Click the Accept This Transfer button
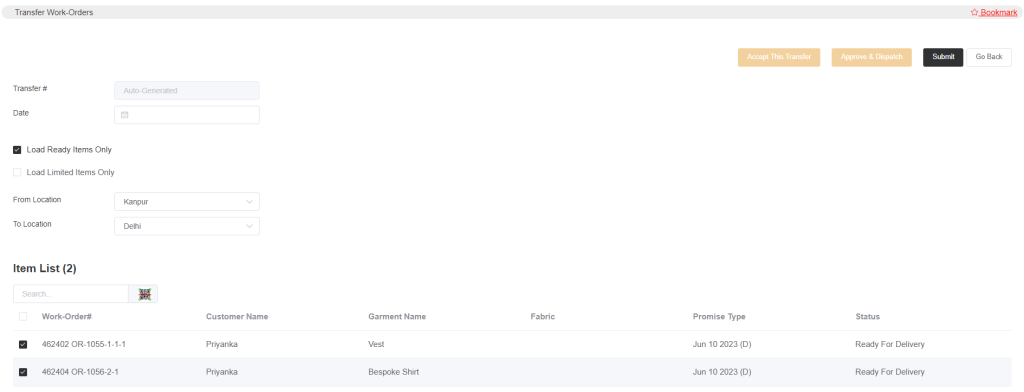Image resolution: width=1024 pixels, height=392 pixels. (779, 57)
